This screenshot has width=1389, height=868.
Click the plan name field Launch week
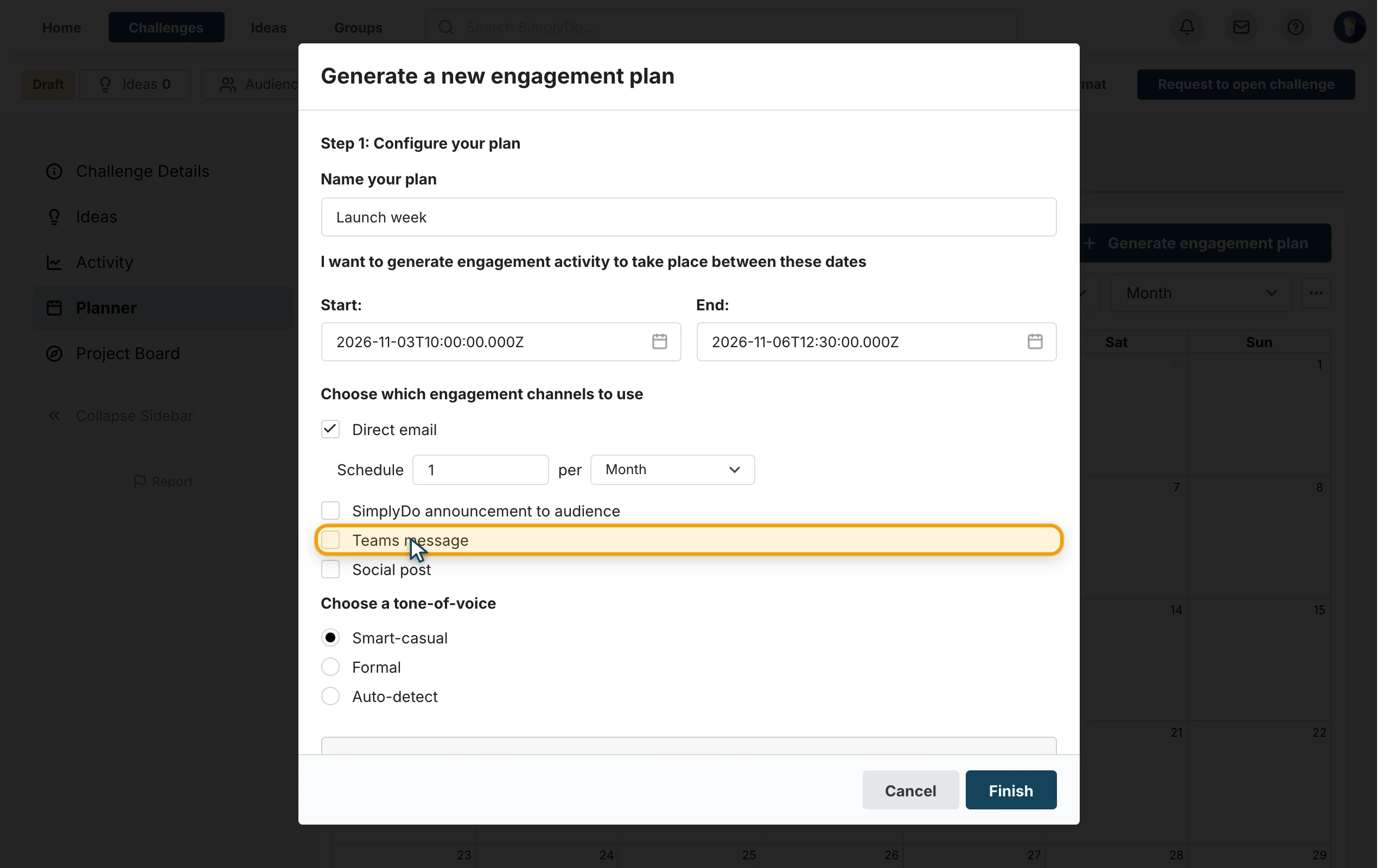[688, 217]
